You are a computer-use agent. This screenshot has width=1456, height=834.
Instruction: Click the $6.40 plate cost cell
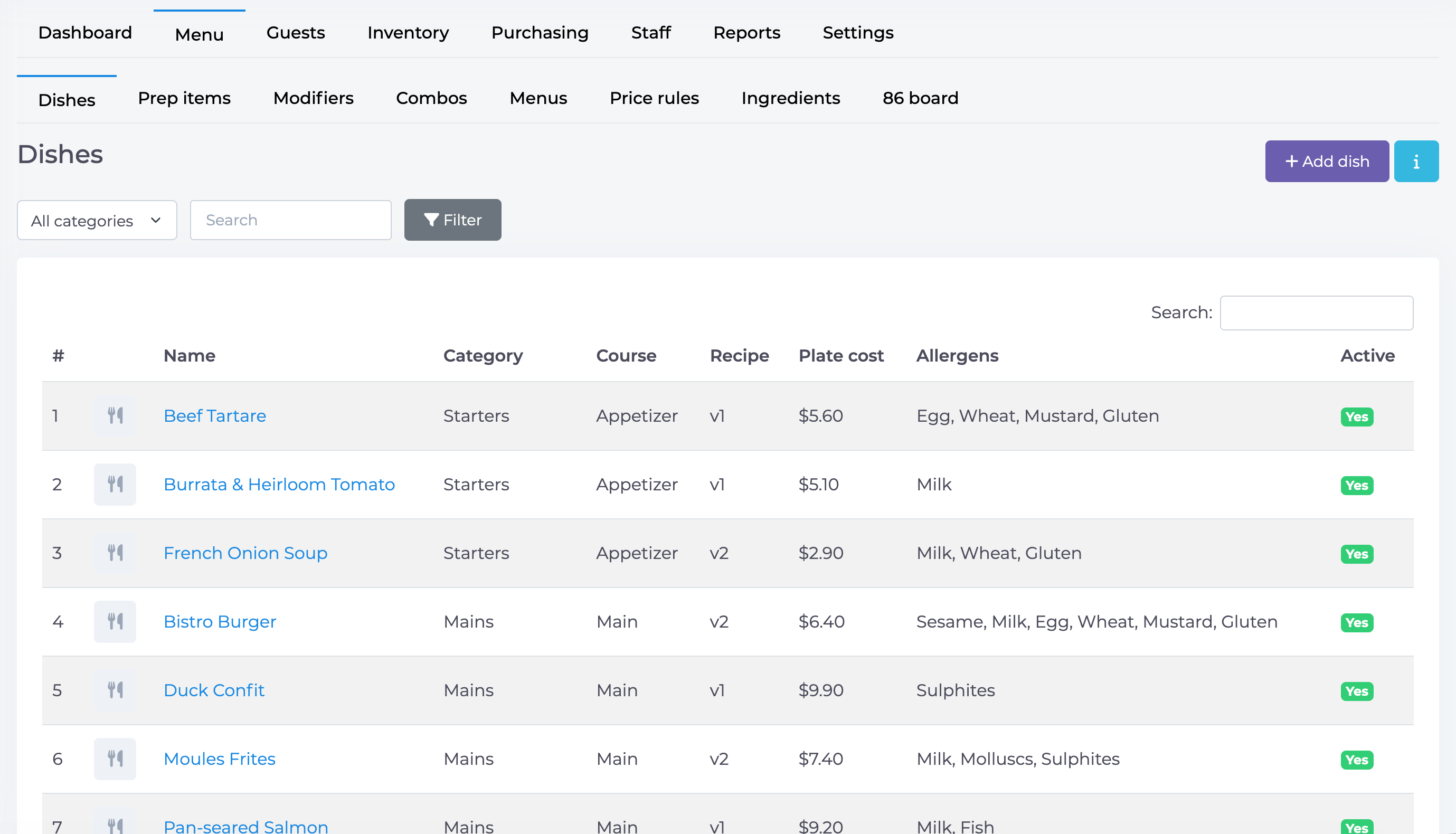tap(821, 622)
